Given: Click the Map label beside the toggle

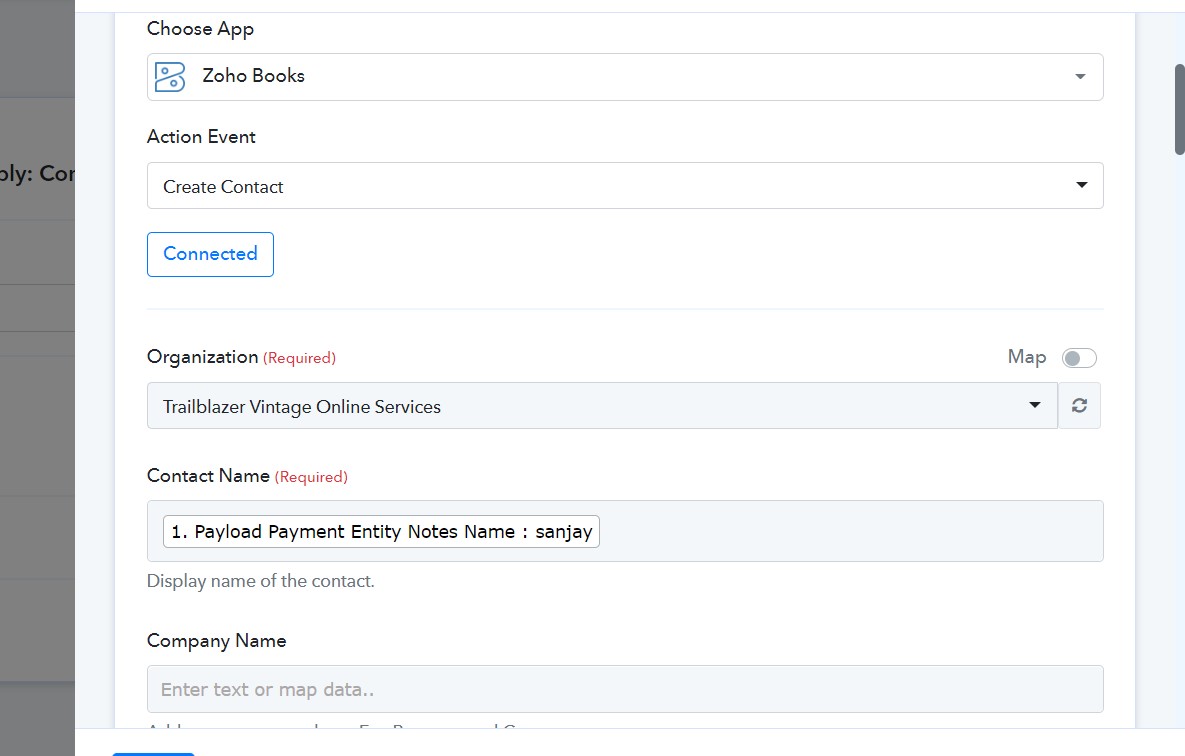Looking at the screenshot, I should (1026, 357).
